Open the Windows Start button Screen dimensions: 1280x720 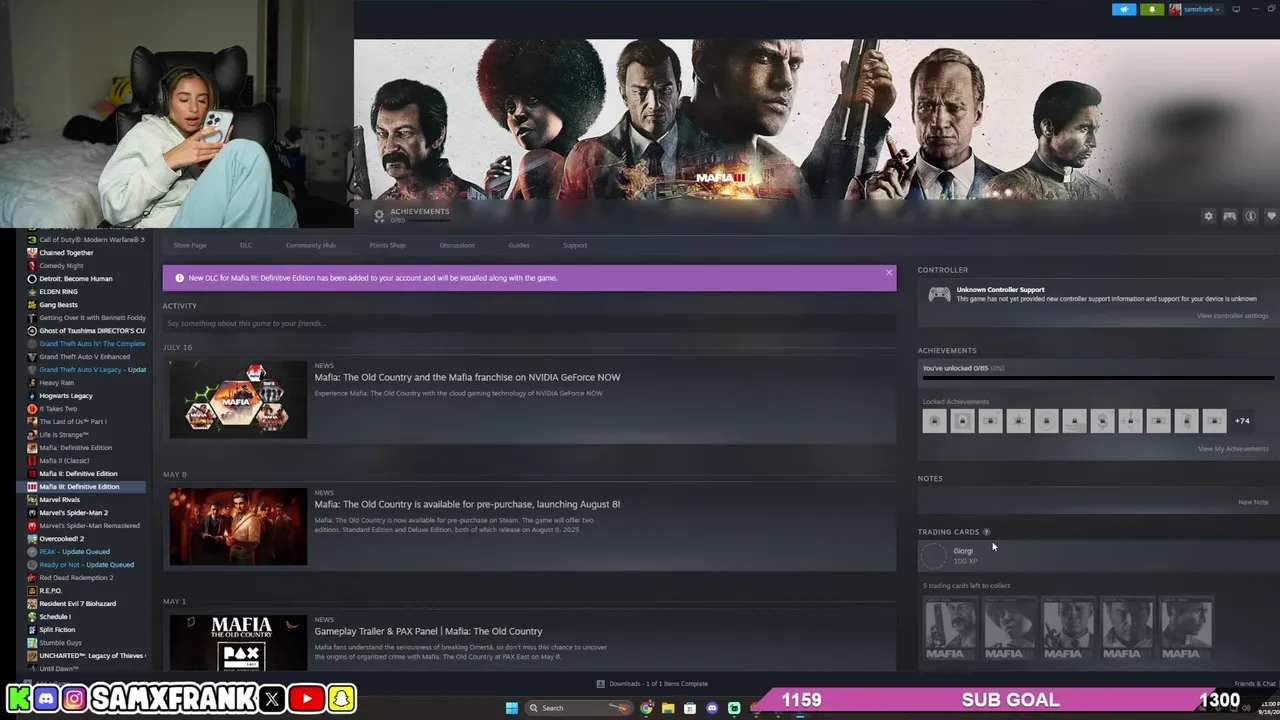(512, 708)
